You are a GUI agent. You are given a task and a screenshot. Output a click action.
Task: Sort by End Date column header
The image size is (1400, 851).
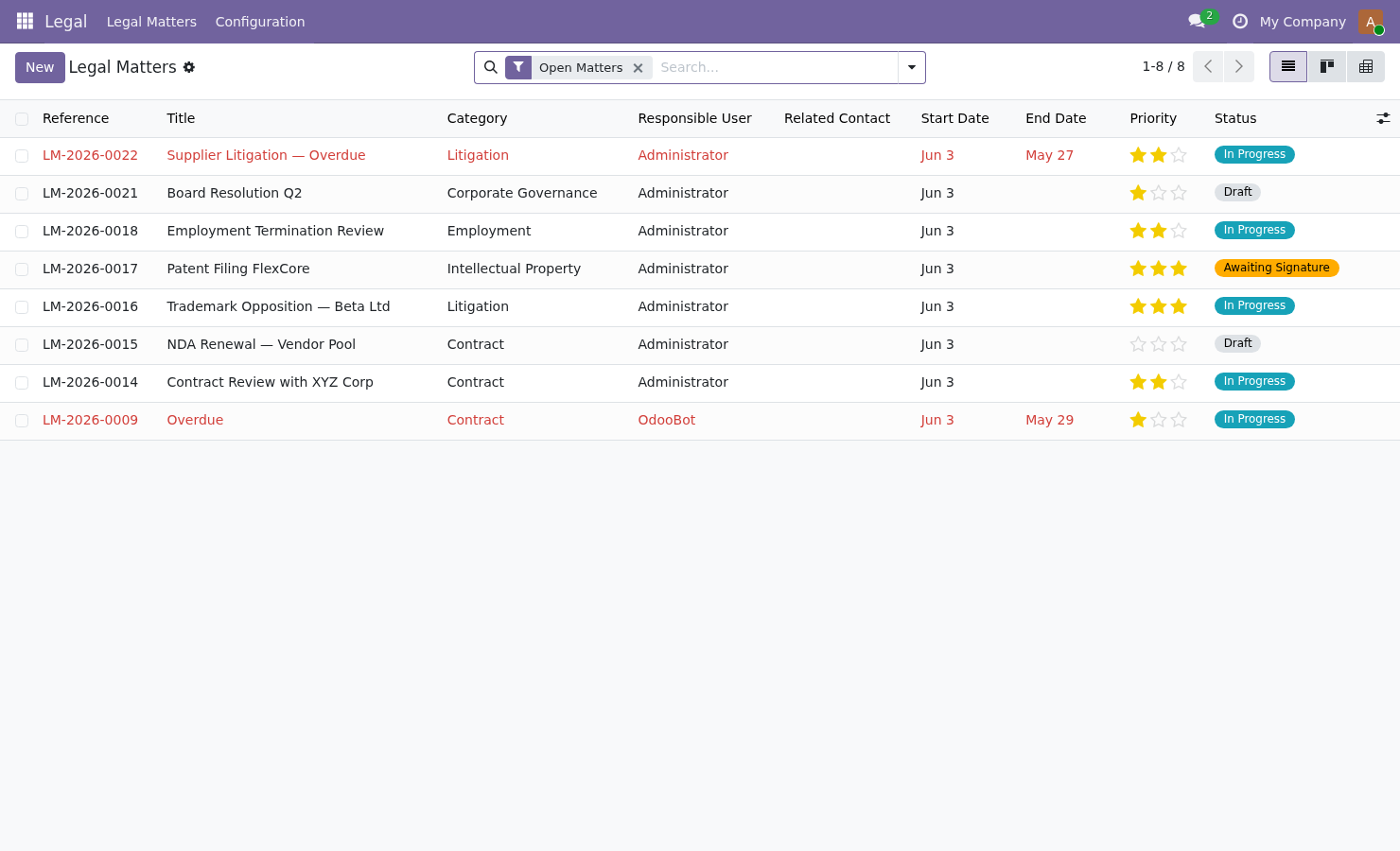pos(1056,118)
